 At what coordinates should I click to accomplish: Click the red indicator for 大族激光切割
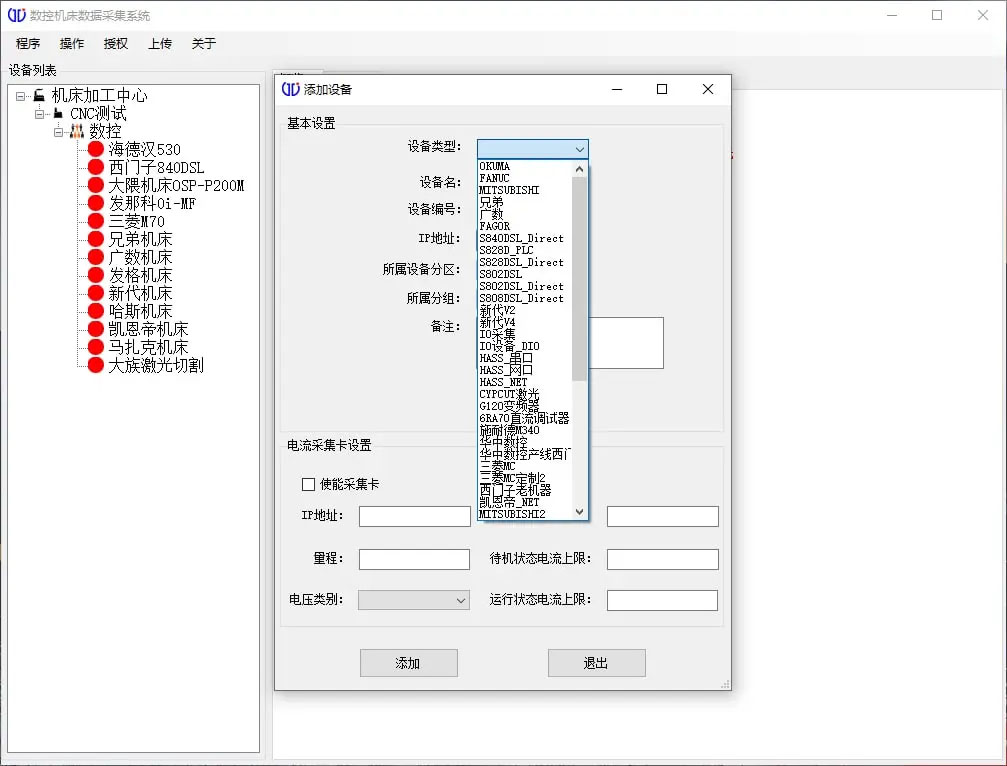point(96,365)
